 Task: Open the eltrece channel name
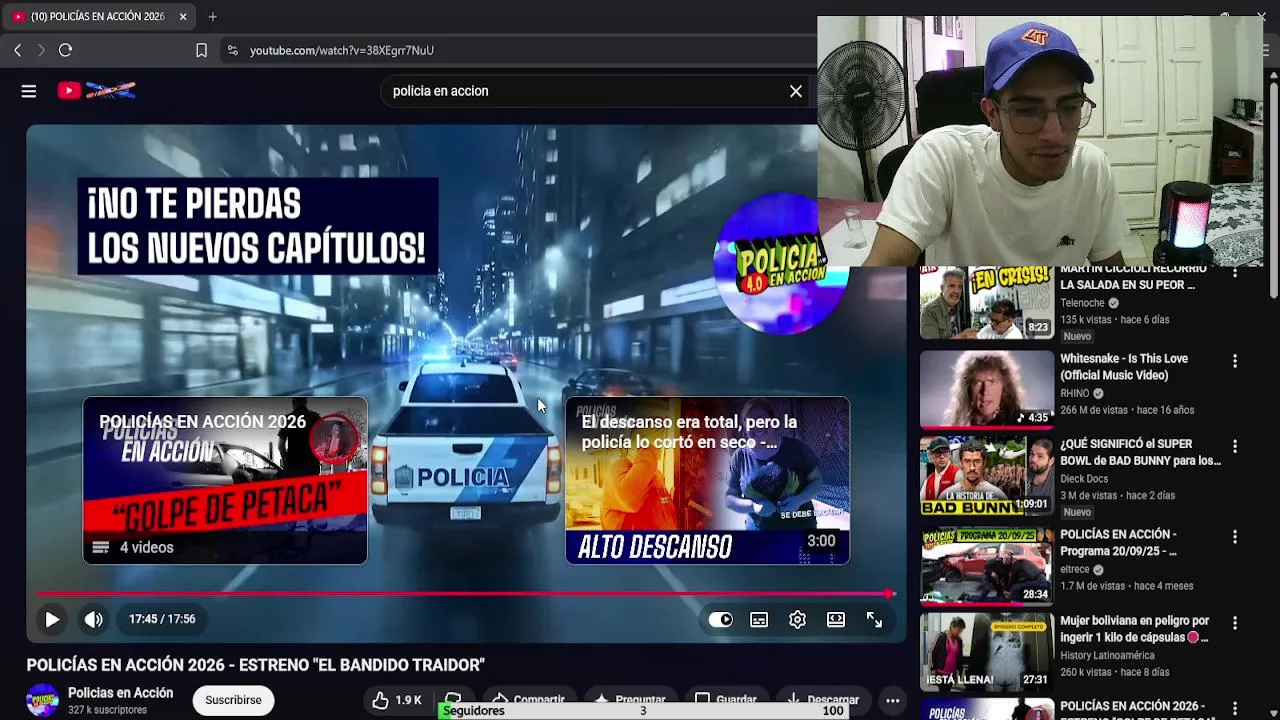coord(1075,570)
